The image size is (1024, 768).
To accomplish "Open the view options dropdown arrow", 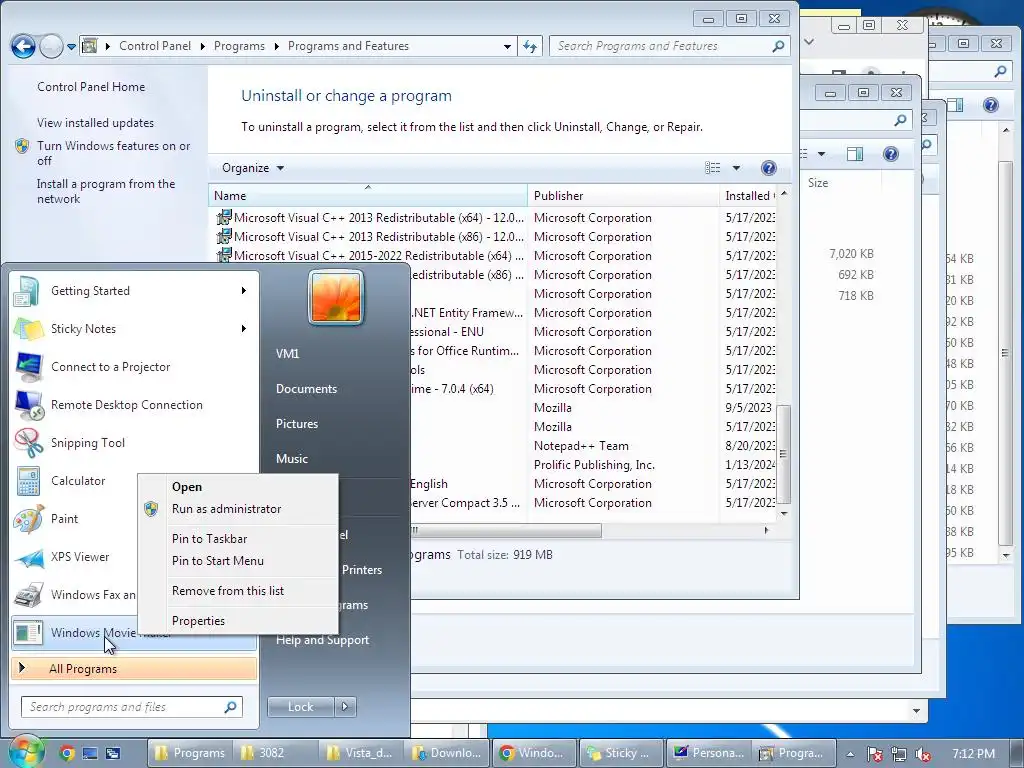I will click(736, 168).
